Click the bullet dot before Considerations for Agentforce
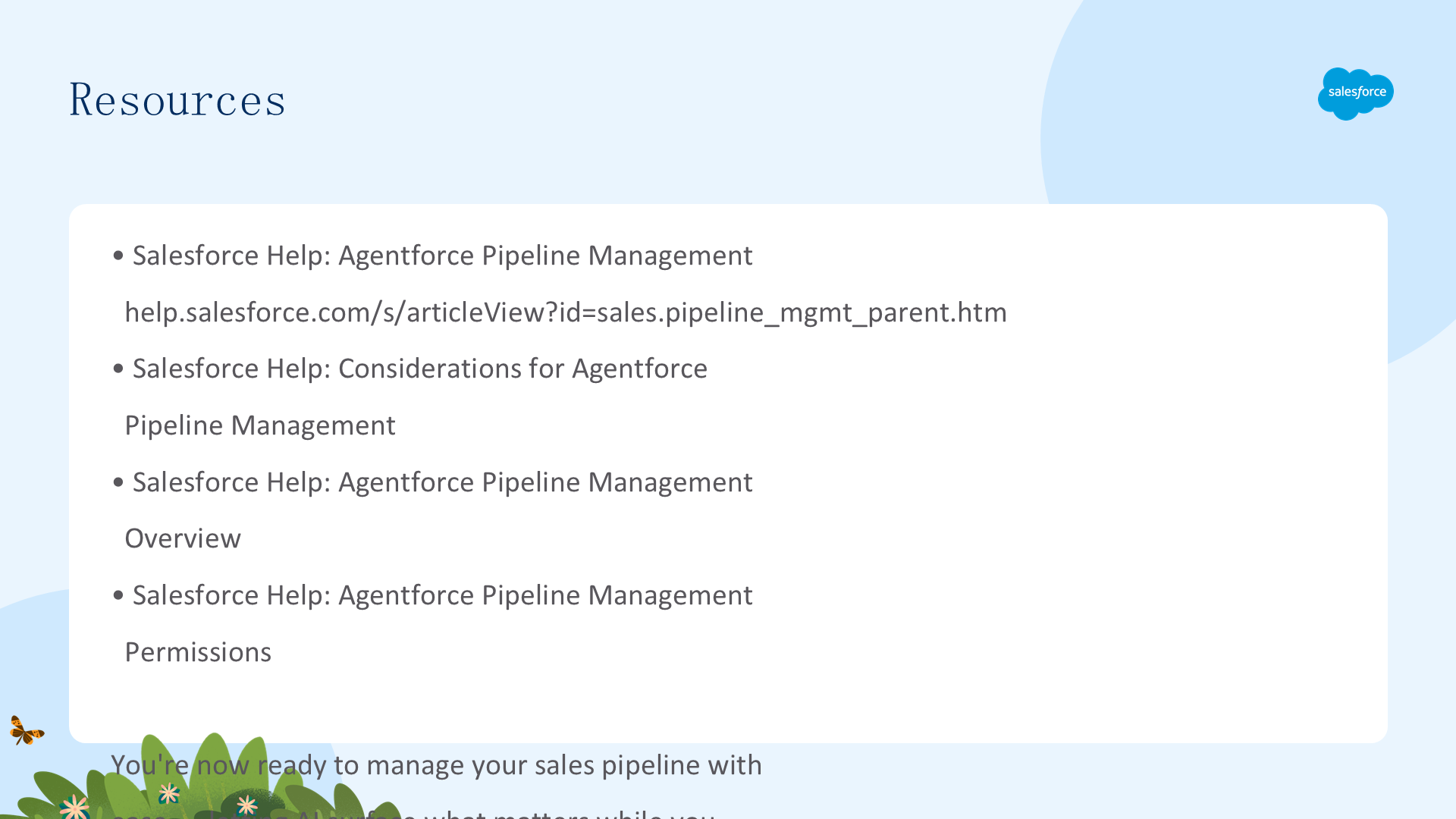Screen dimensions: 1456x819 (118, 369)
